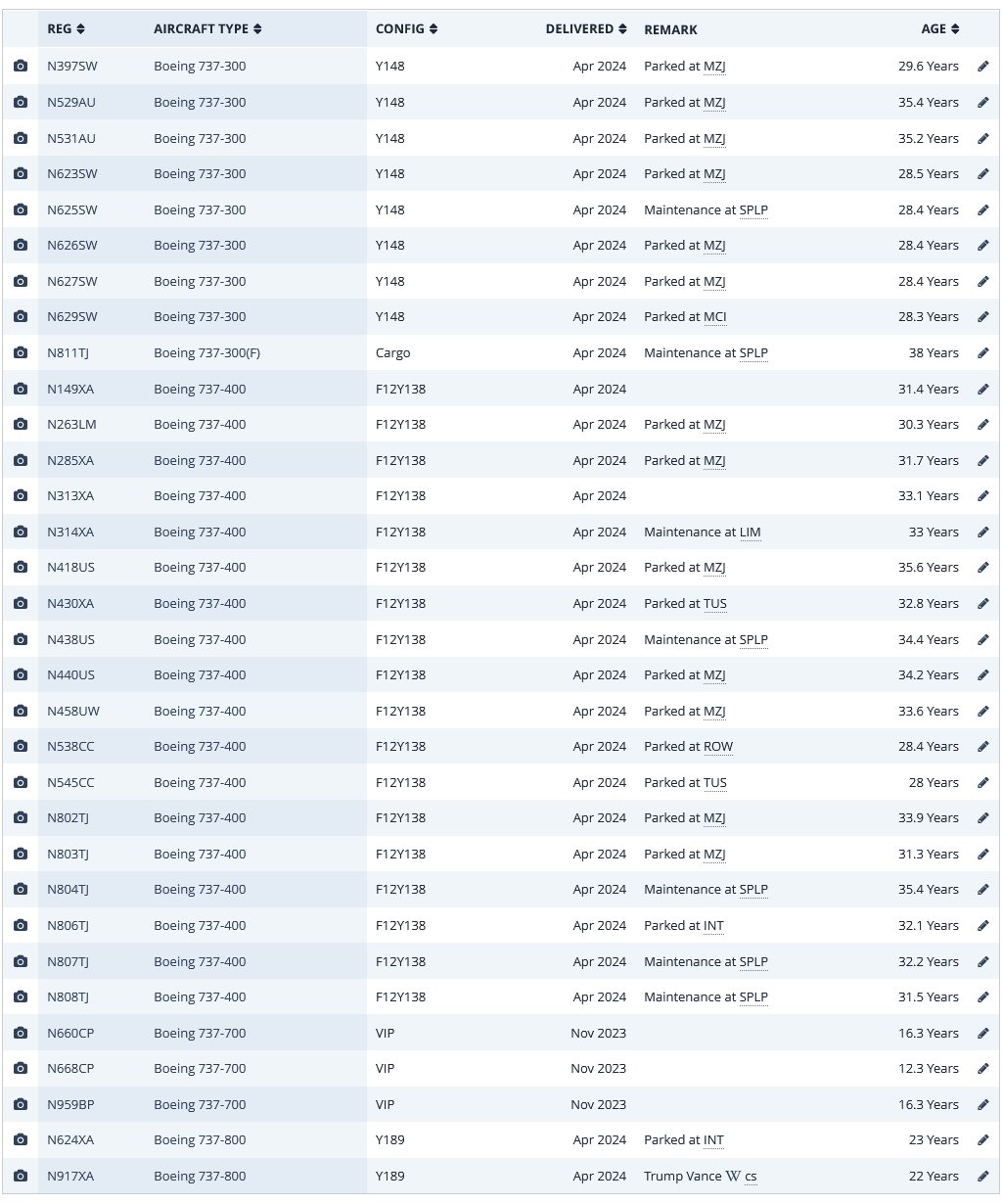This screenshot has width=1003, height=1204.
Task: Click the pencil edit icon for N629SW
Action: [x=983, y=316]
